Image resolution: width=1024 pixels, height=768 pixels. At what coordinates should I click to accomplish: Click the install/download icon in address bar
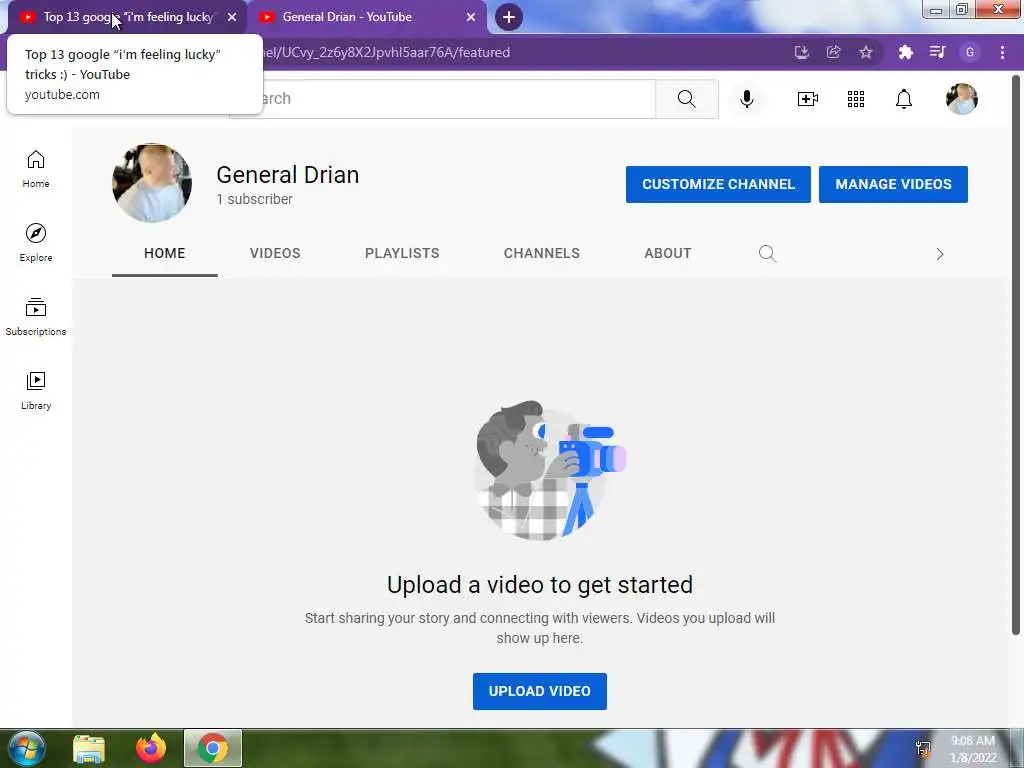click(802, 52)
